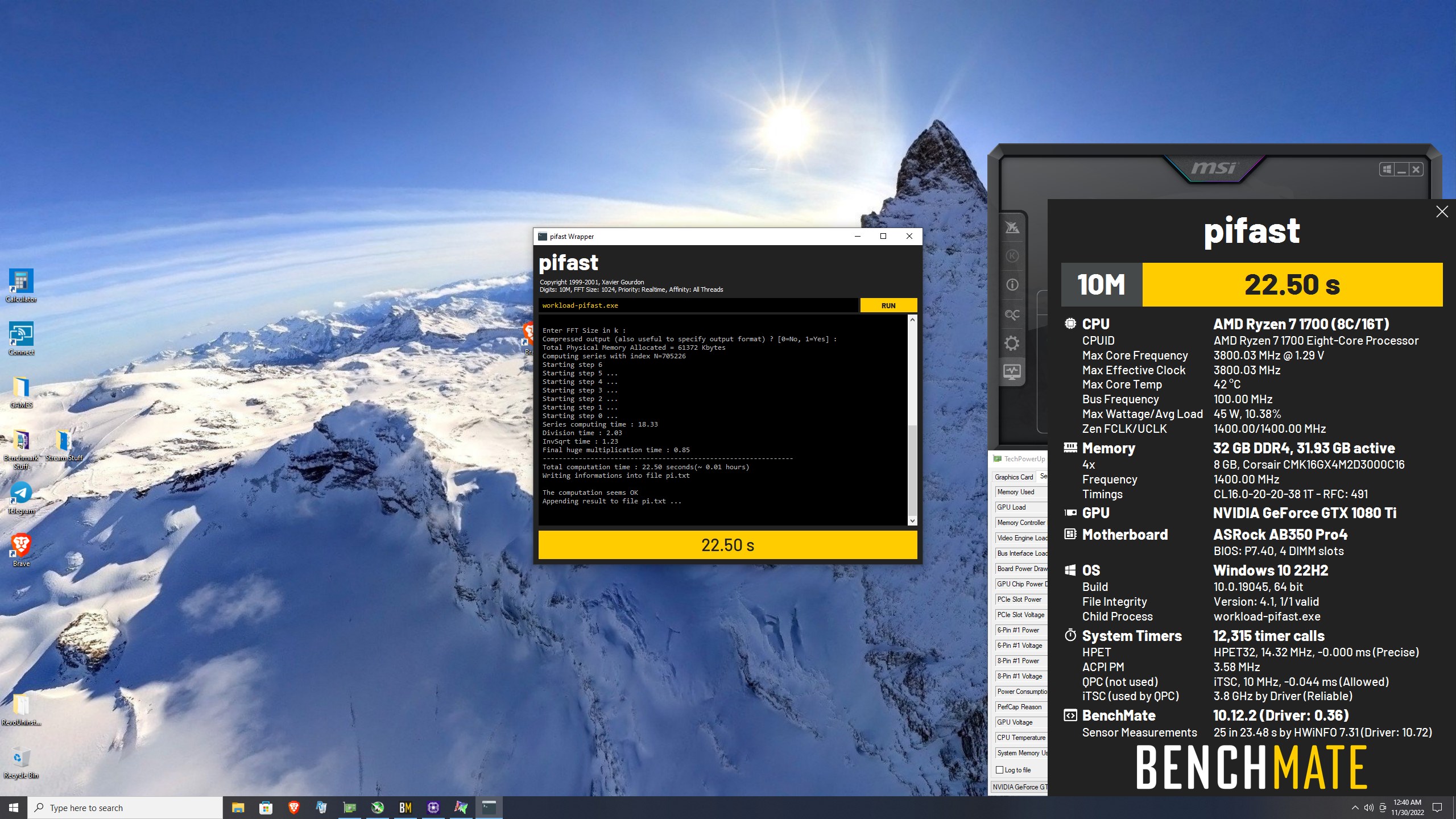Click the 12,315 timer calls text
The image size is (1456, 819).
(x=1269, y=636)
